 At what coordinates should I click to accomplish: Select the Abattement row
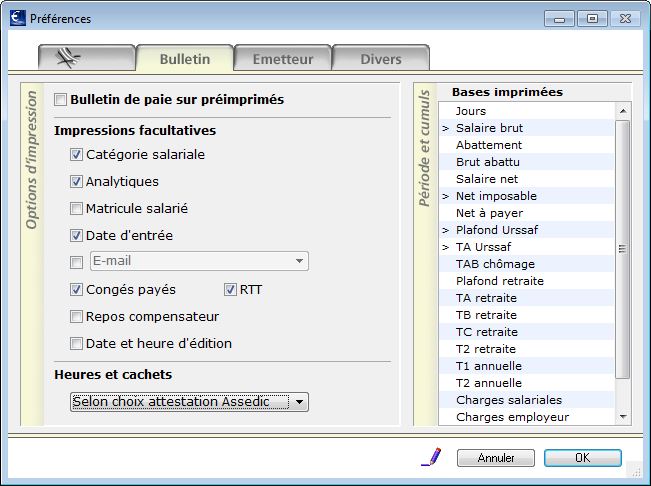(x=526, y=145)
